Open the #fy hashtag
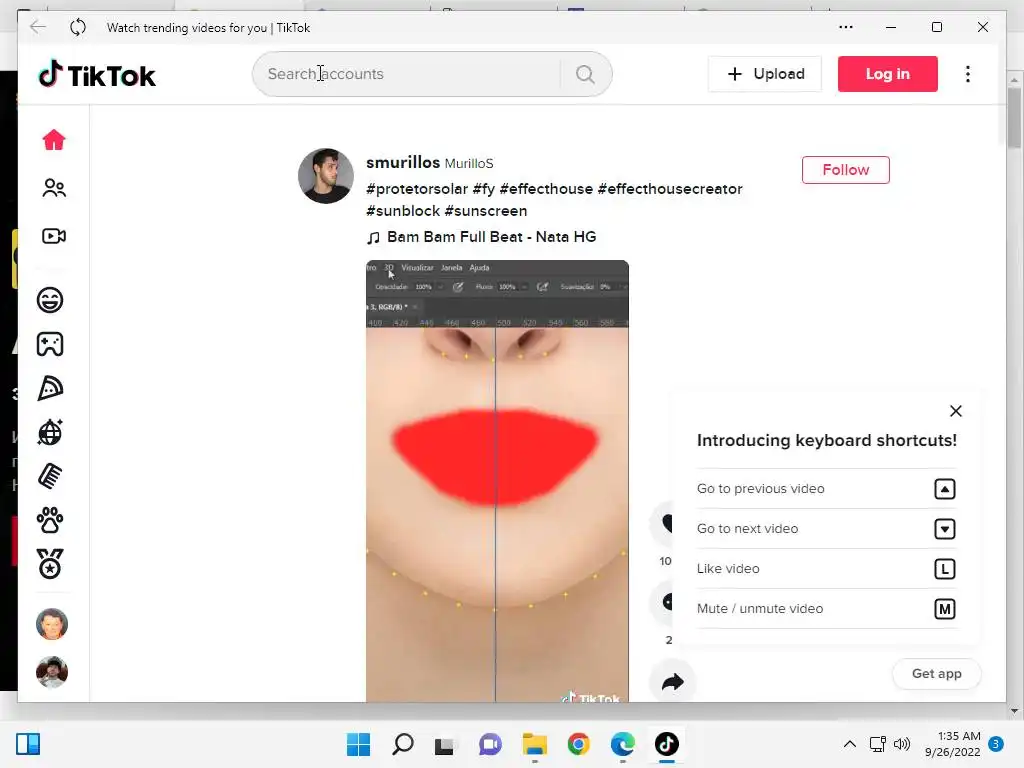Viewport: 1024px width, 768px height. [x=484, y=189]
